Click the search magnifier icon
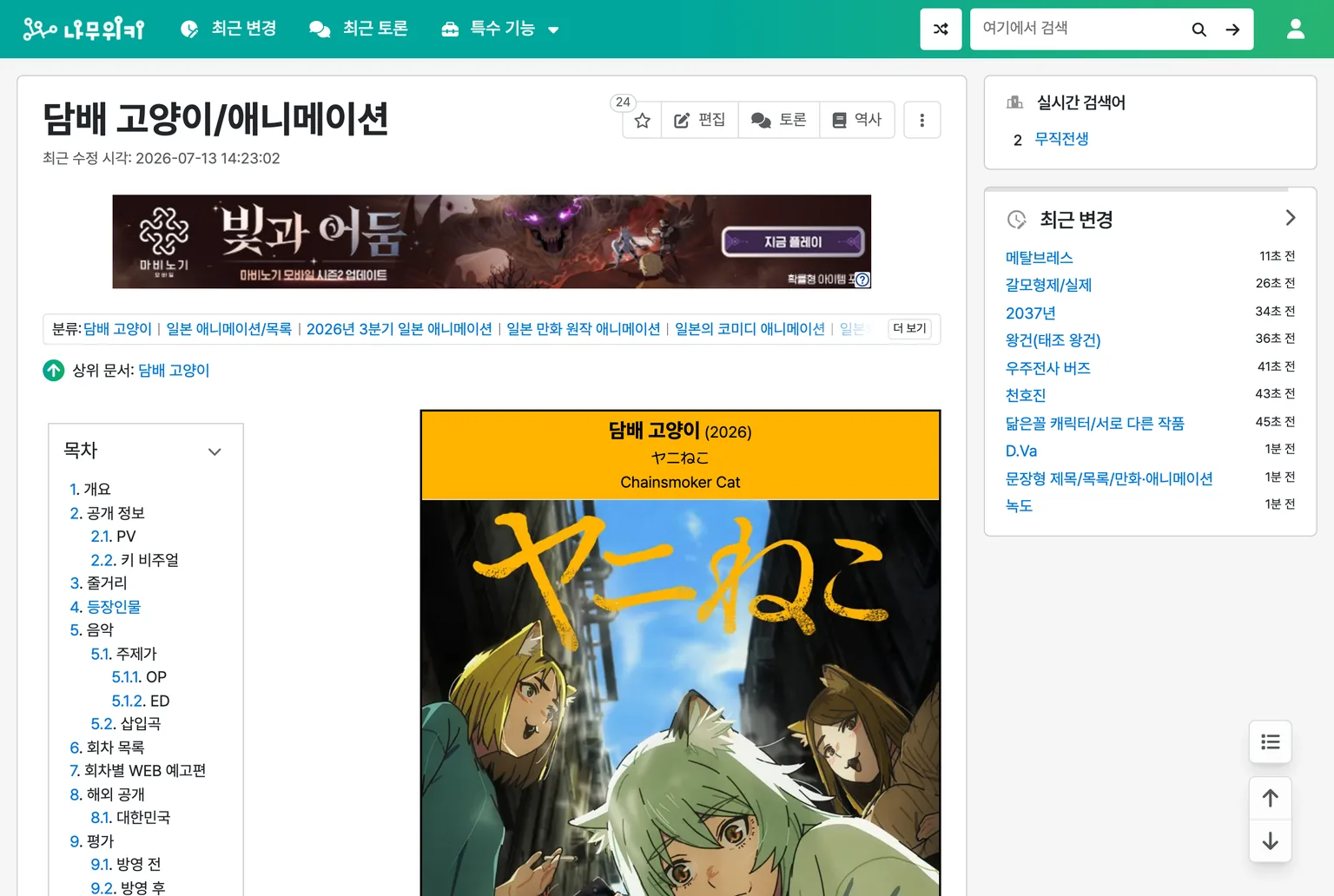This screenshot has height=896, width=1334. pos(1199,30)
